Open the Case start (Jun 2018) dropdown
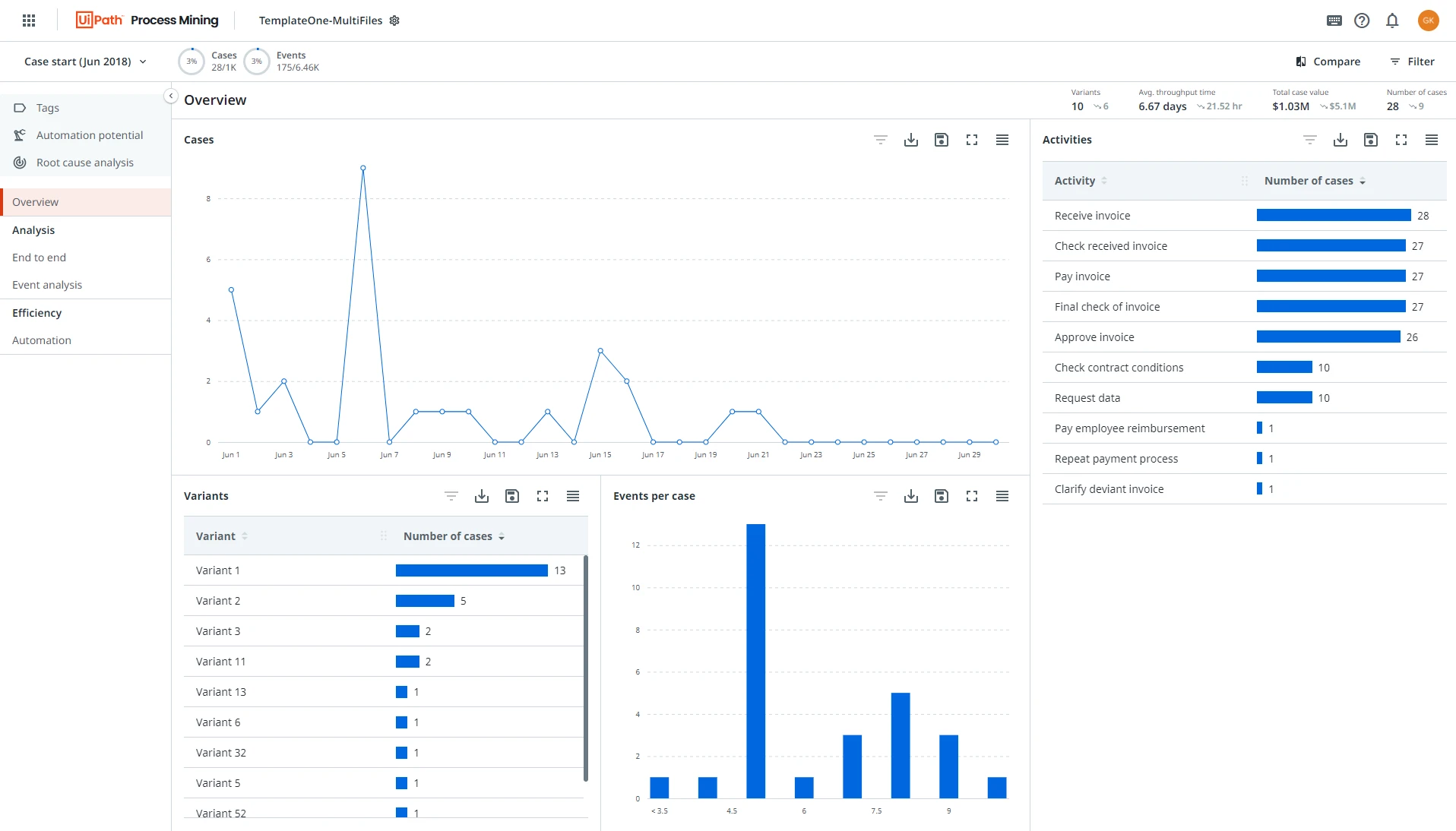 [x=85, y=62]
